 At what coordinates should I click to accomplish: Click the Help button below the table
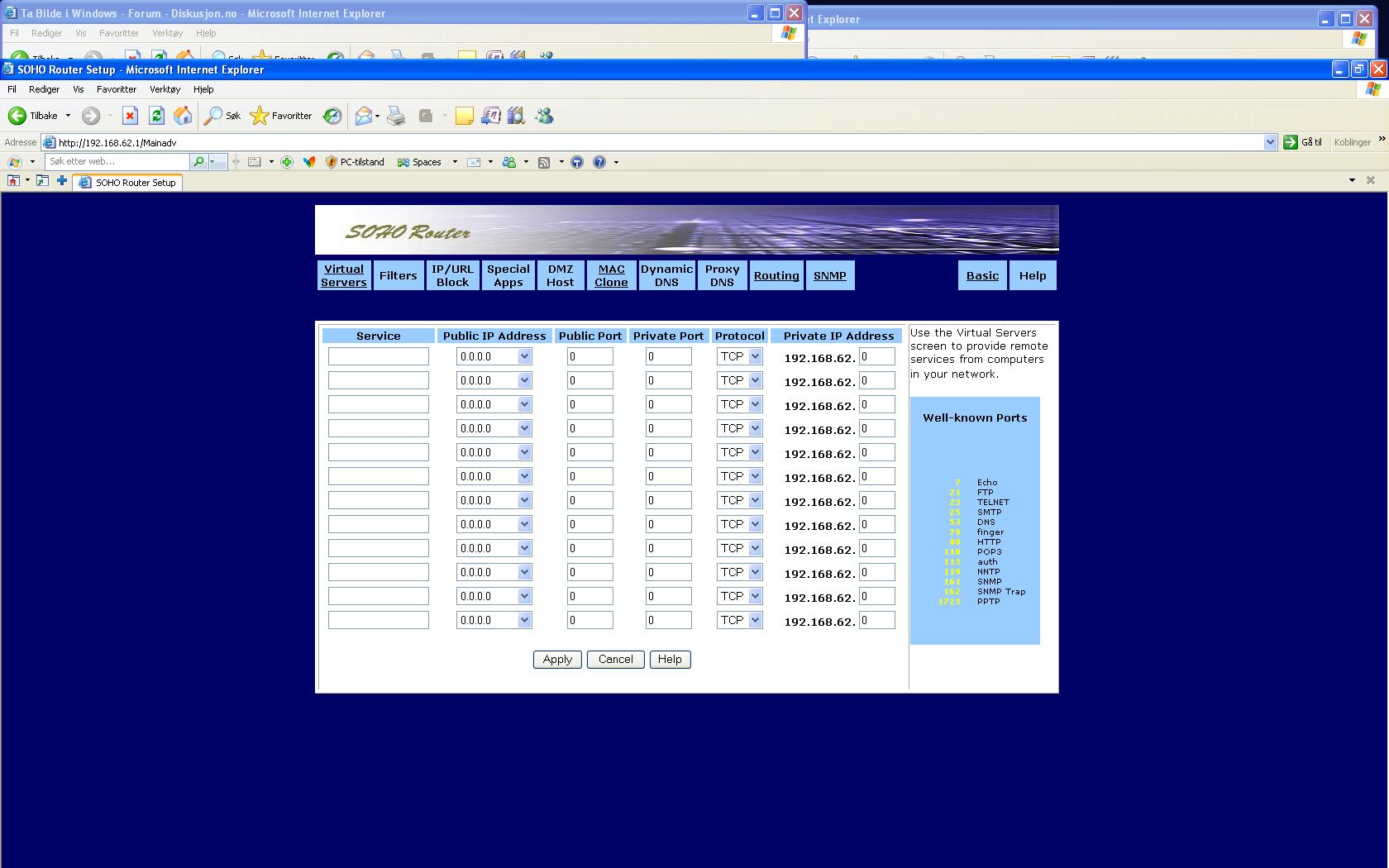670,659
